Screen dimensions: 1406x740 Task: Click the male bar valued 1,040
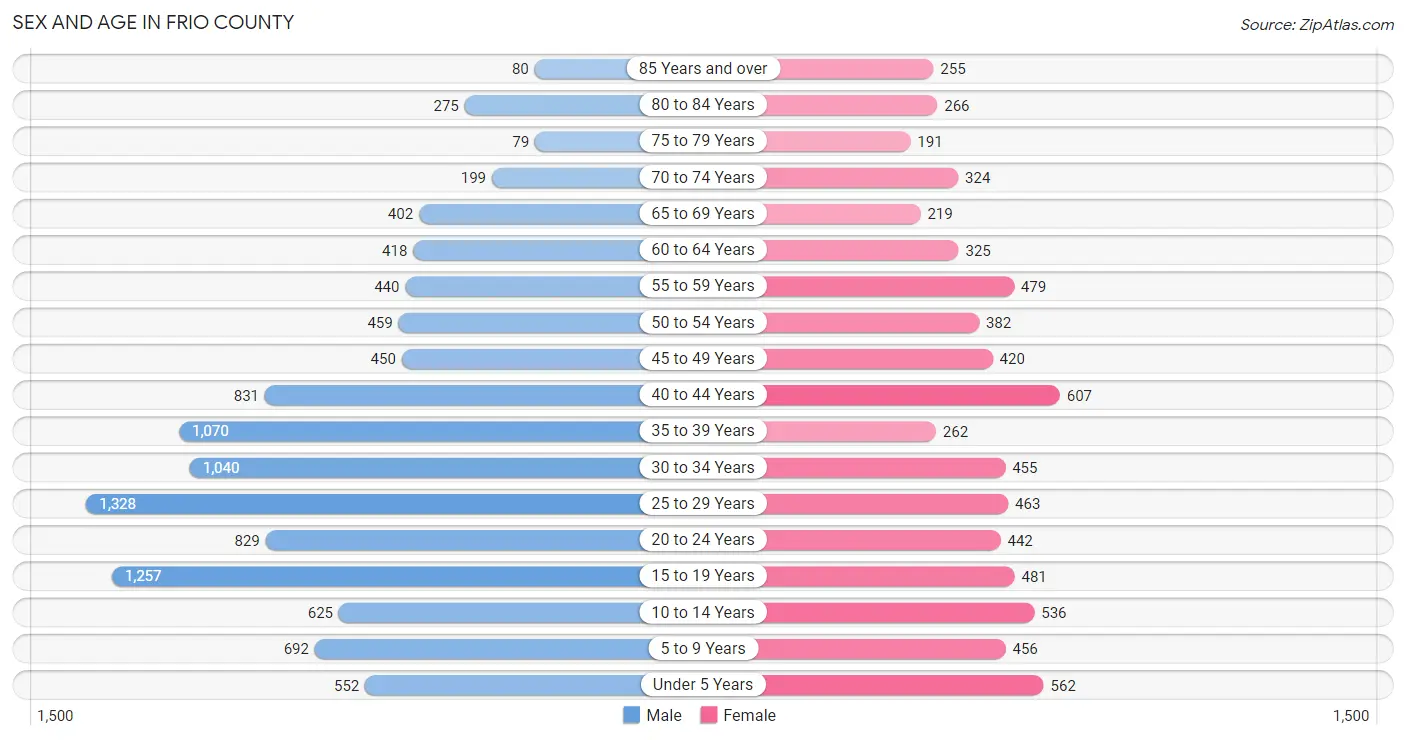click(x=446, y=467)
